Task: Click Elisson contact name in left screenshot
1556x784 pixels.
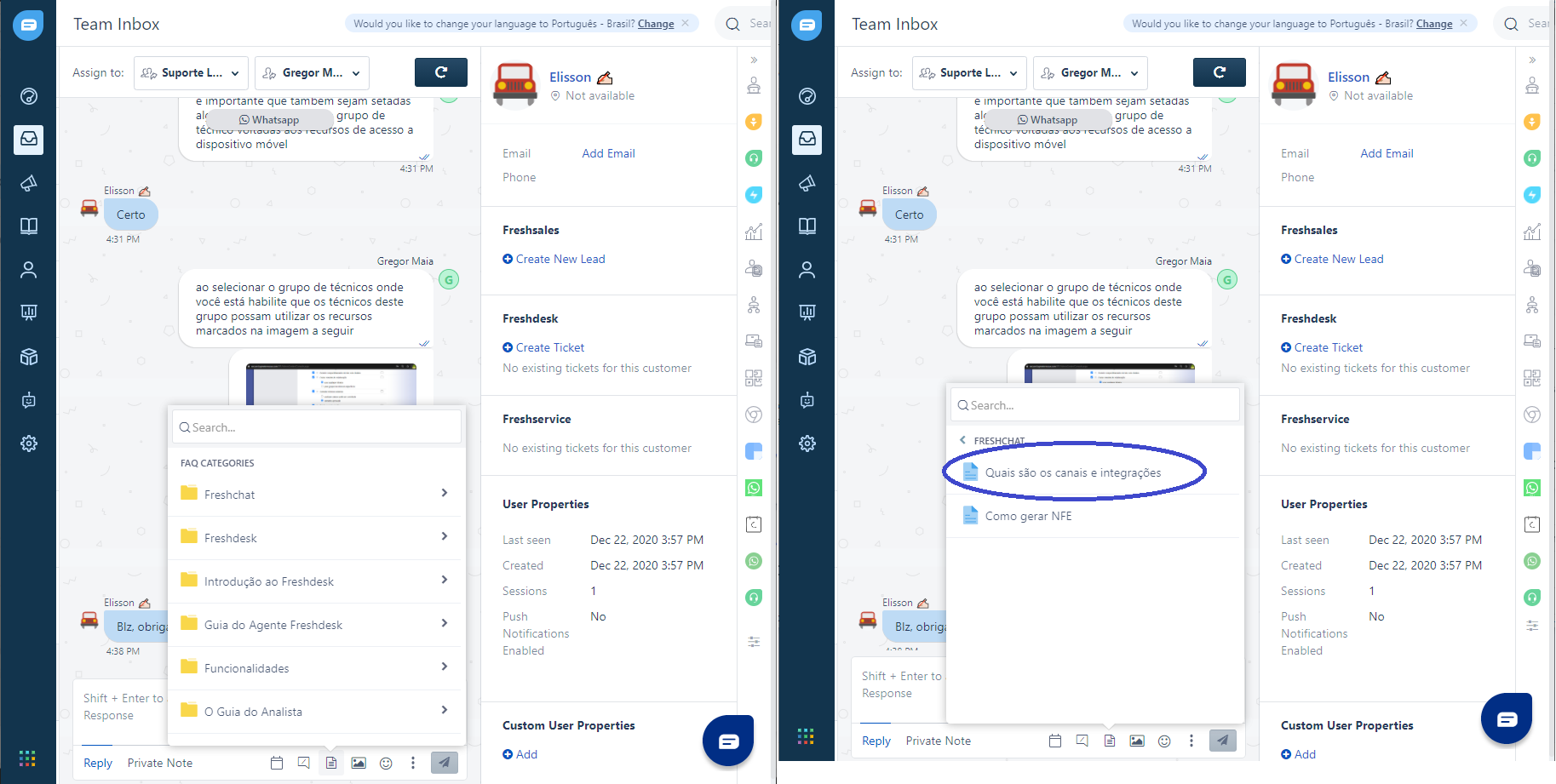Action: [x=570, y=77]
